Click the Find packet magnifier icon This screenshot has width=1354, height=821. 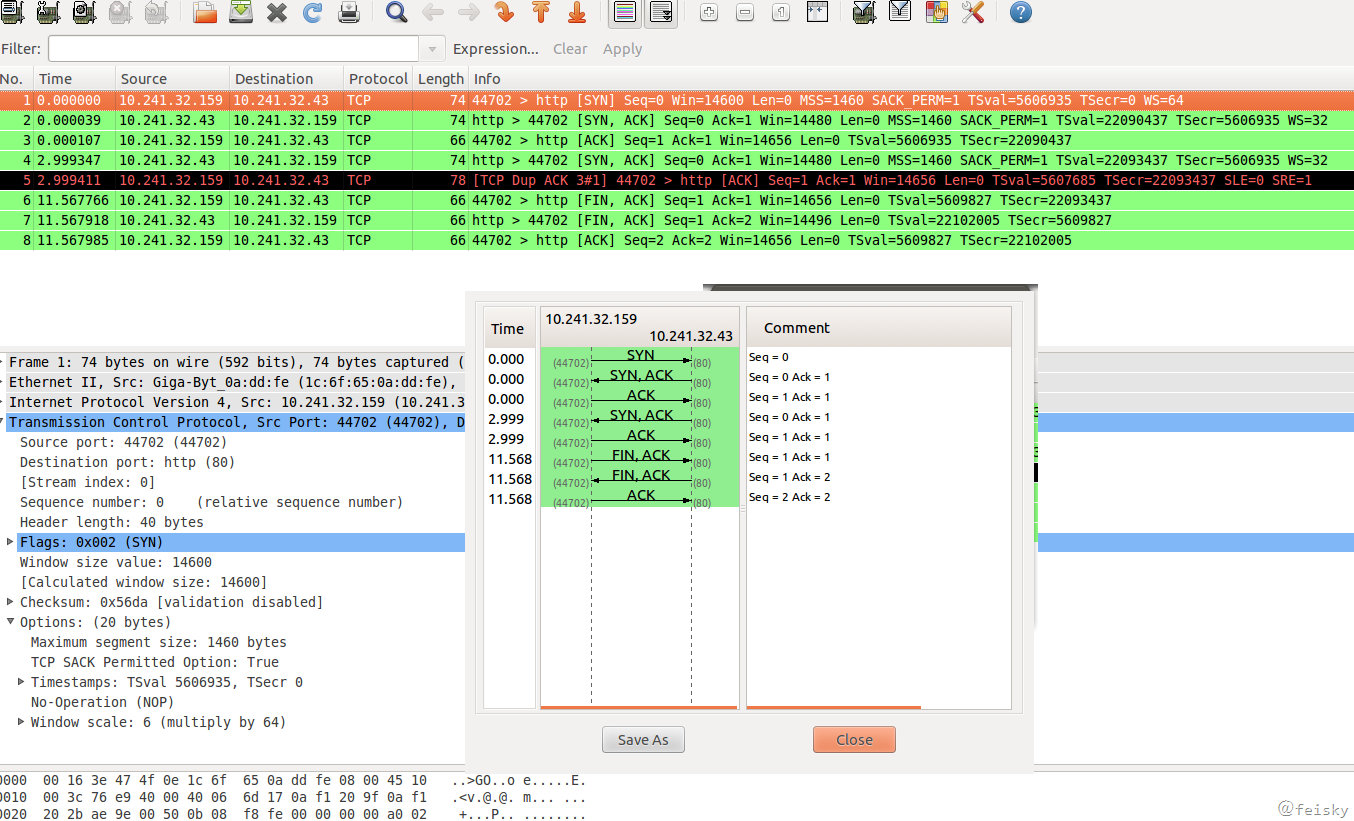(x=397, y=13)
